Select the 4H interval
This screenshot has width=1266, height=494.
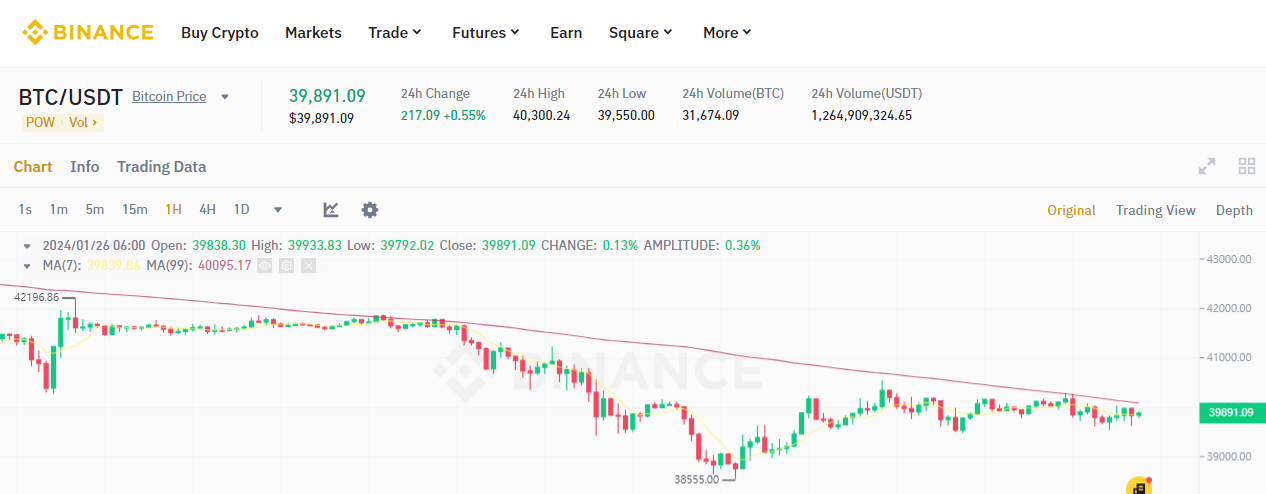tap(207, 210)
